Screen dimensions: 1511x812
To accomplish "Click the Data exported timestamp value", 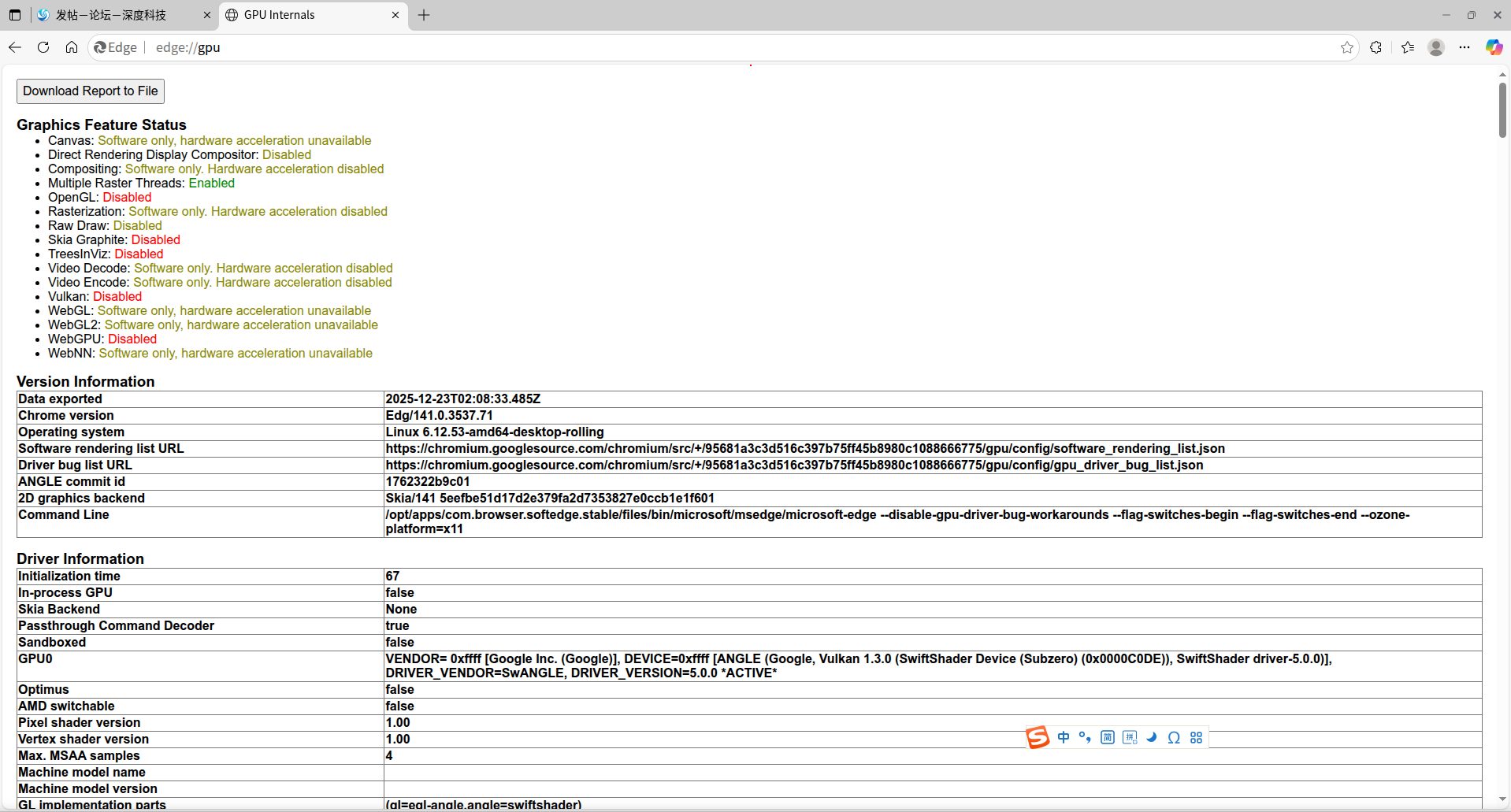I will coord(463,399).
